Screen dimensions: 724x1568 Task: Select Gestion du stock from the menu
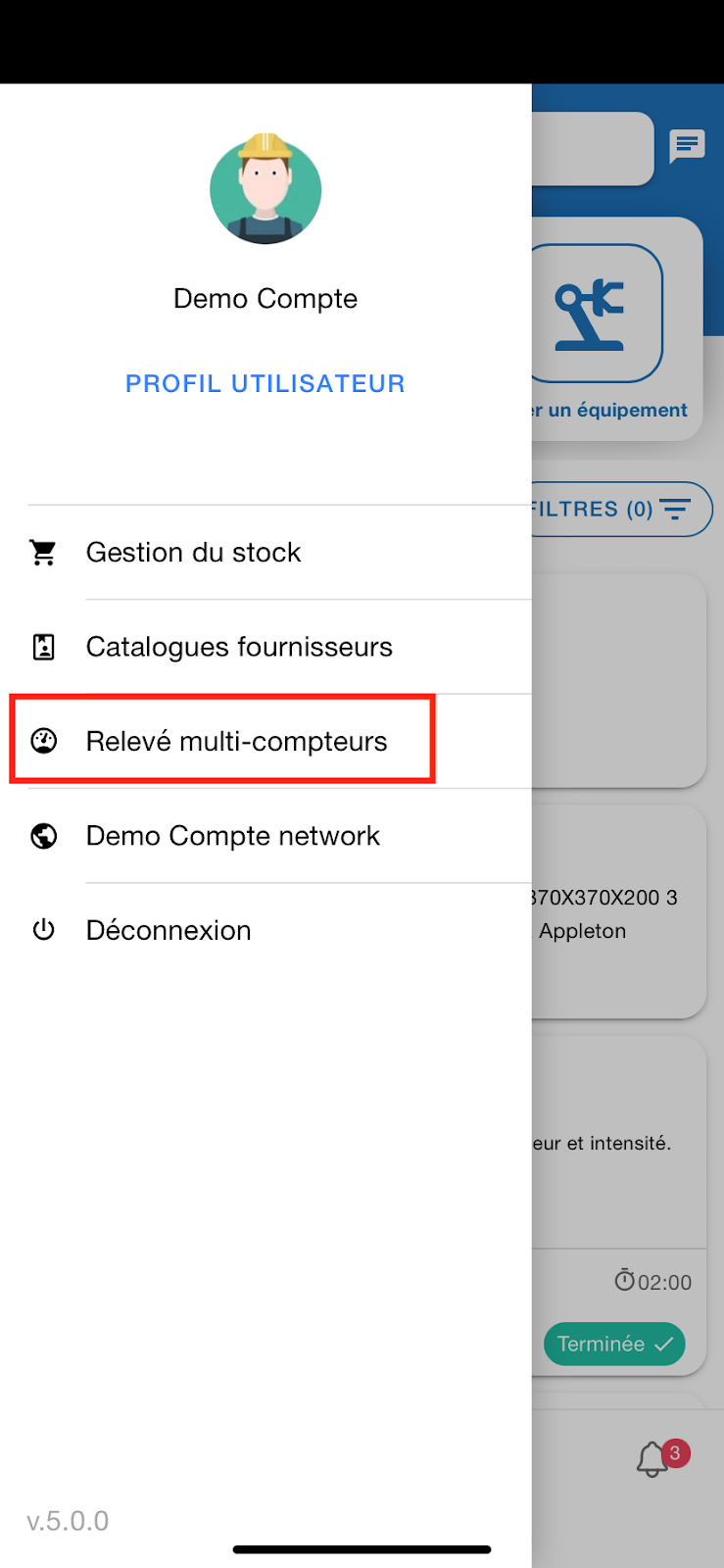(193, 552)
